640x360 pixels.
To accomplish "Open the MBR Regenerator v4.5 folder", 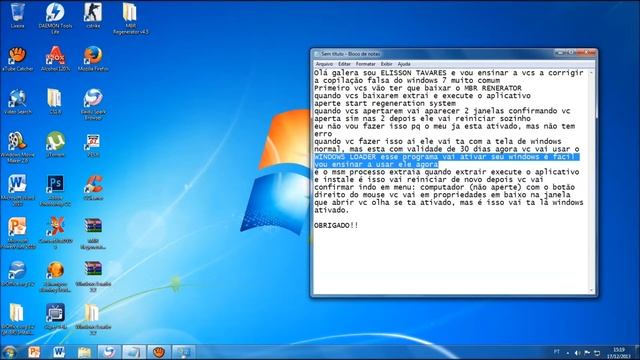I will 131,17.
